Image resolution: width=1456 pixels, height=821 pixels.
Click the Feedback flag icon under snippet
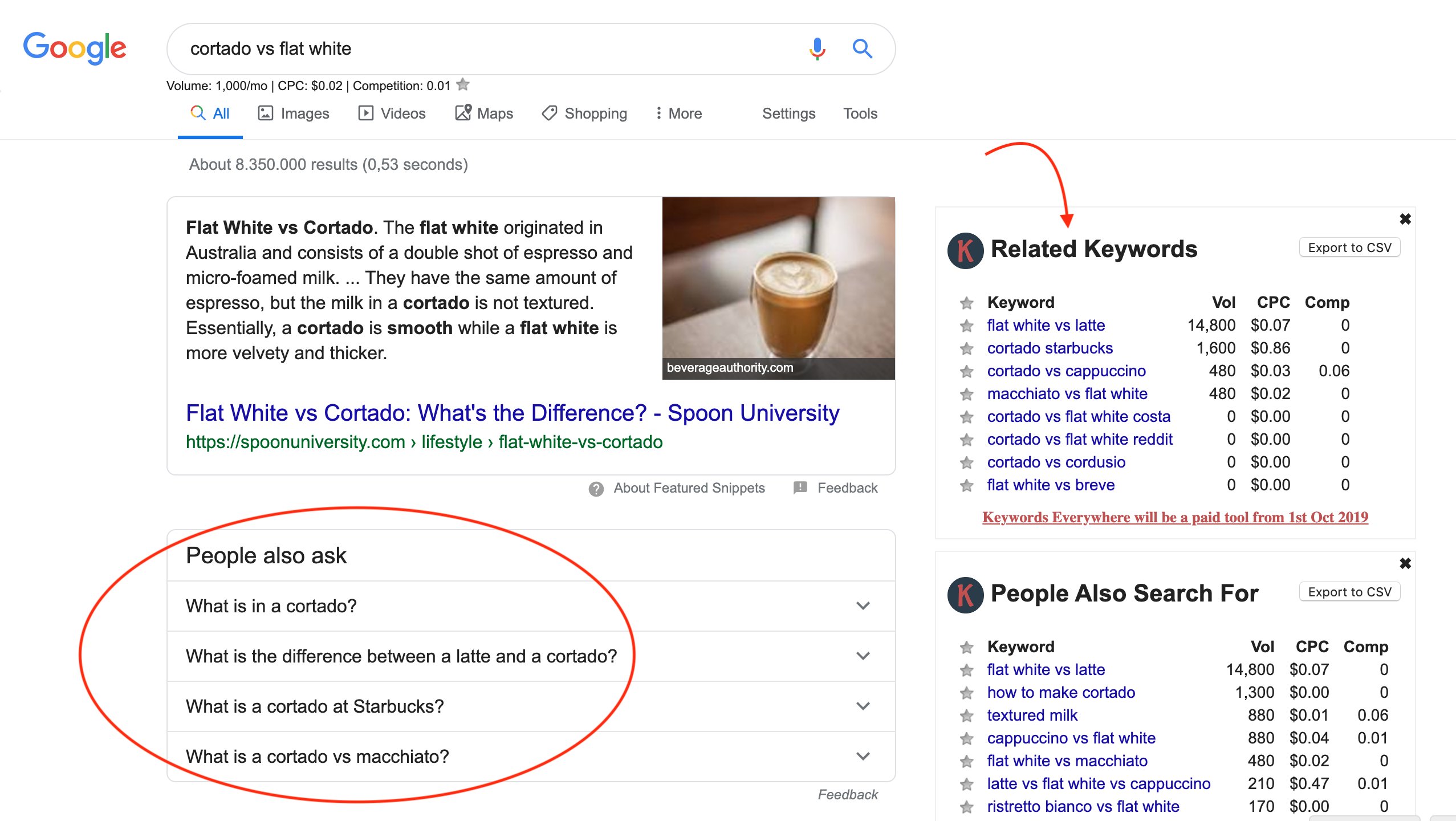(800, 487)
